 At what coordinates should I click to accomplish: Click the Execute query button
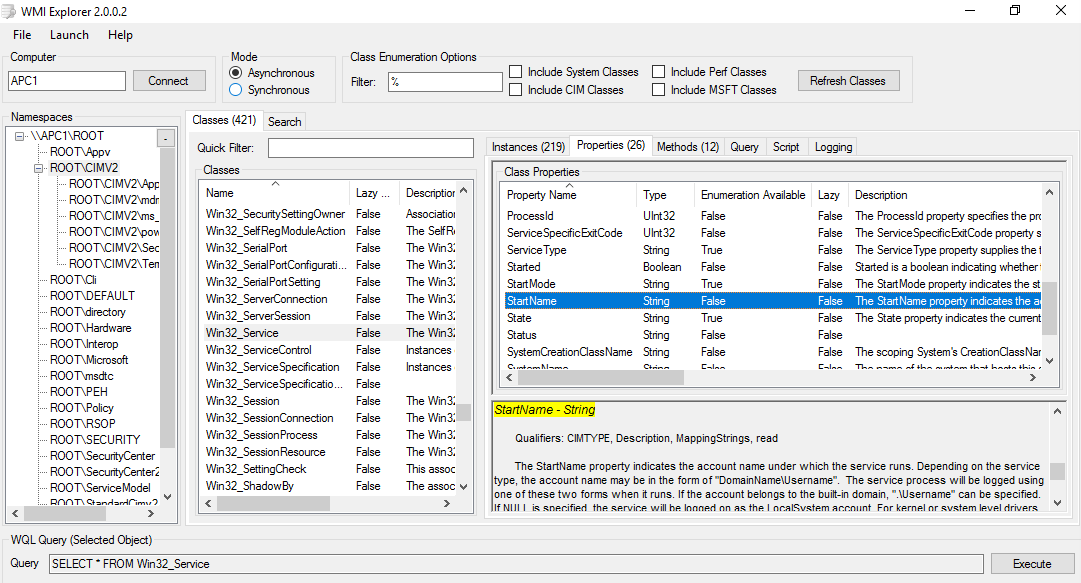pos(1032,564)
